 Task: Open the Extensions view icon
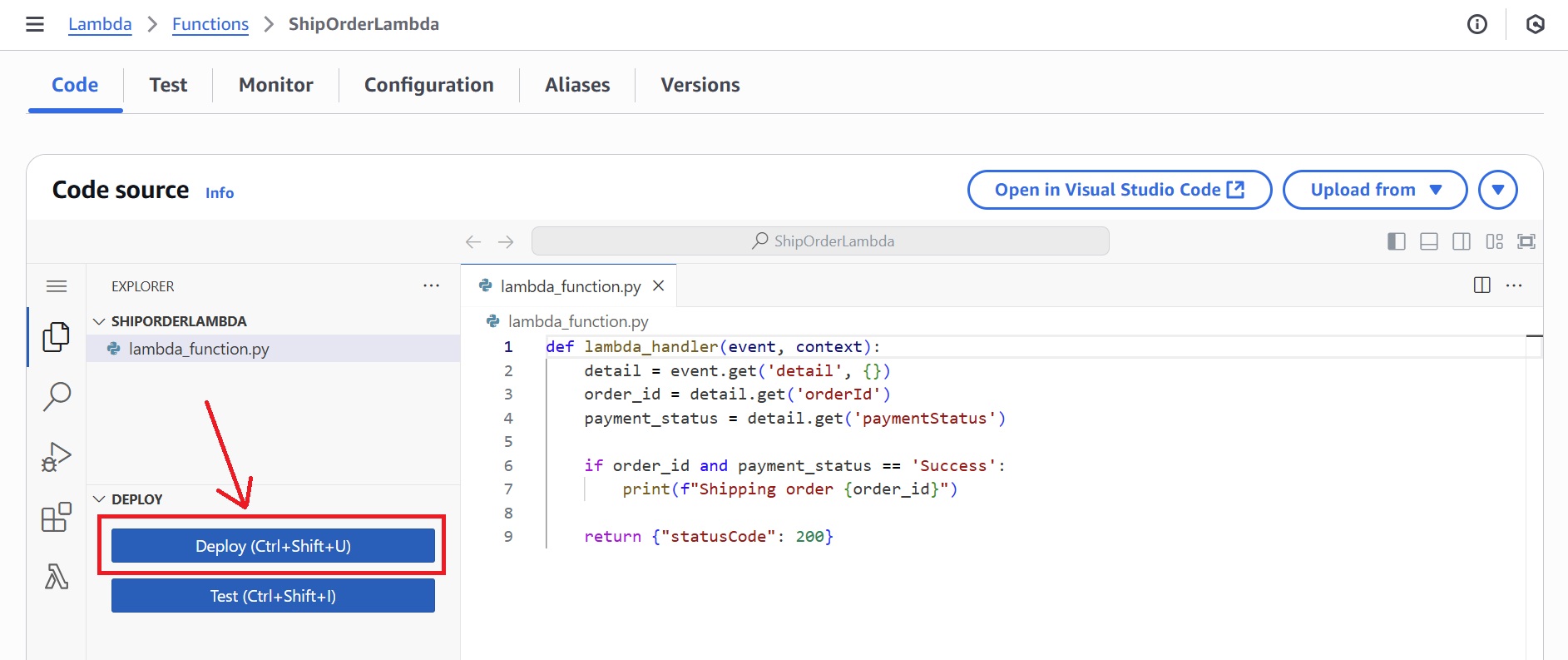(x=57, y=517)
